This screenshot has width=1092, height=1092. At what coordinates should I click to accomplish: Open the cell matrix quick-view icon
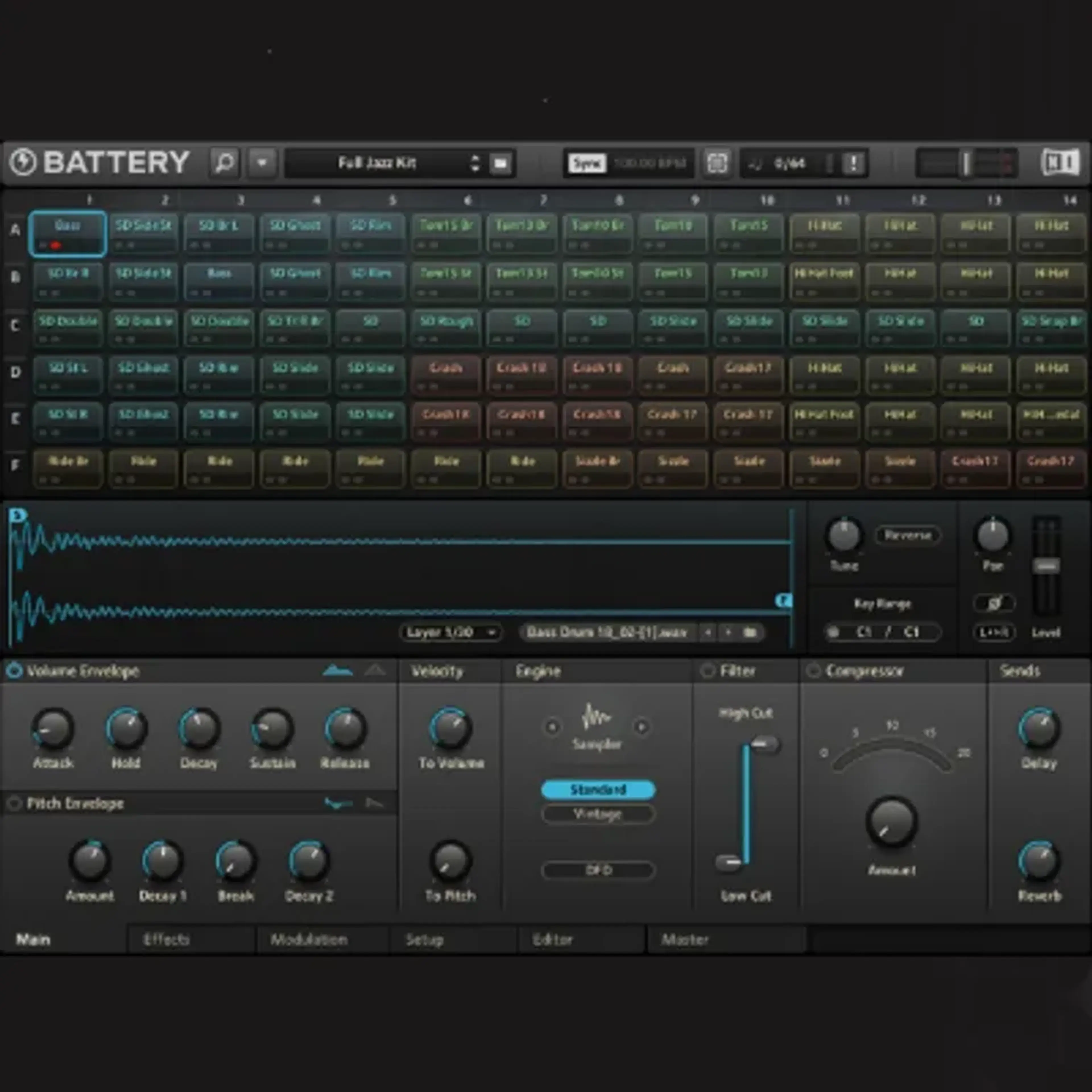(717, 163)
